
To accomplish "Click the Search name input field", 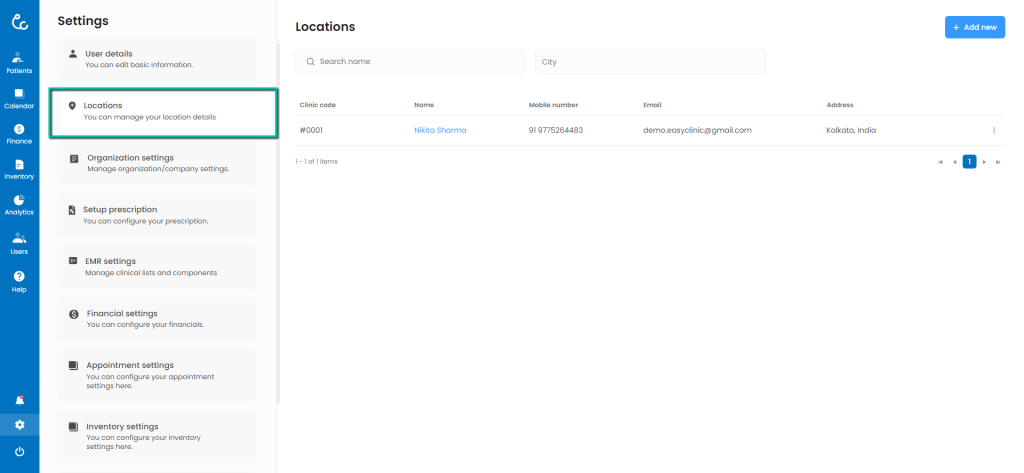I will click(410, 62).
